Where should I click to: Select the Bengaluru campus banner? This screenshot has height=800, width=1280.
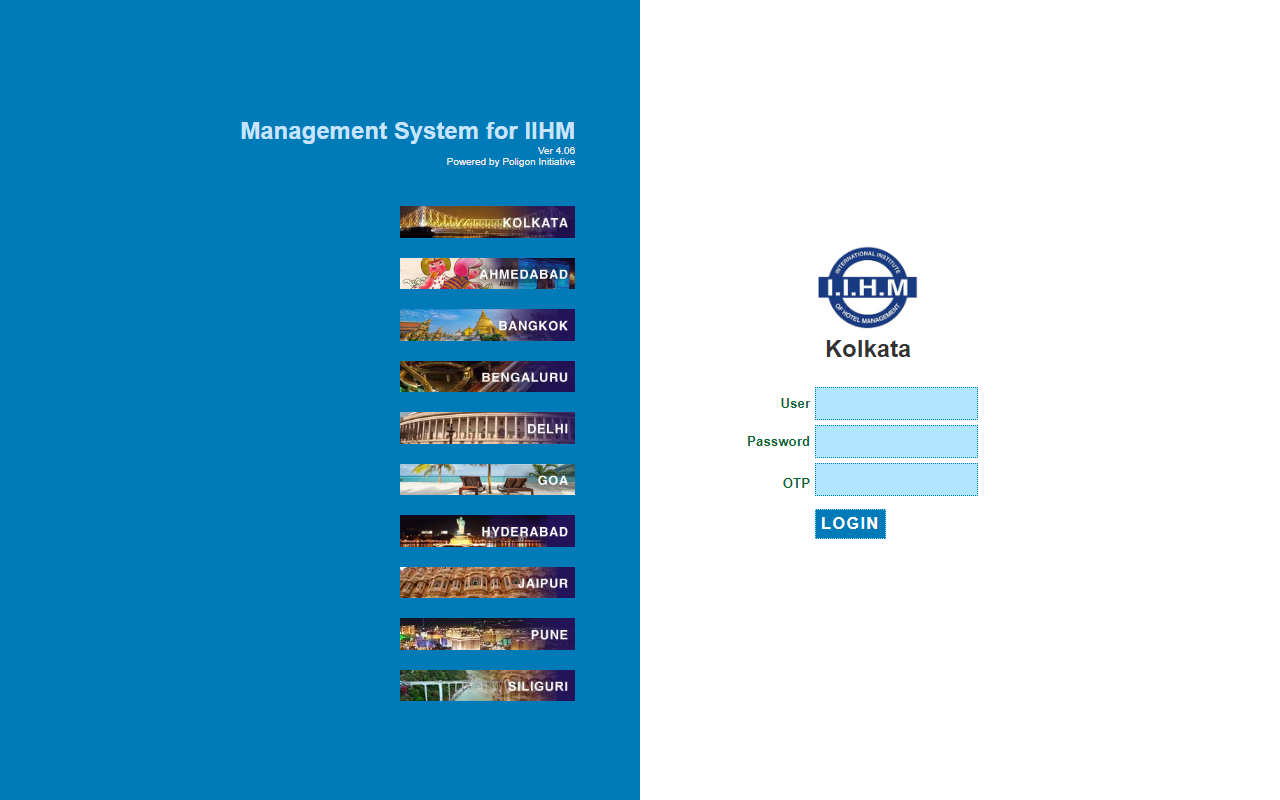click(487, 377)
